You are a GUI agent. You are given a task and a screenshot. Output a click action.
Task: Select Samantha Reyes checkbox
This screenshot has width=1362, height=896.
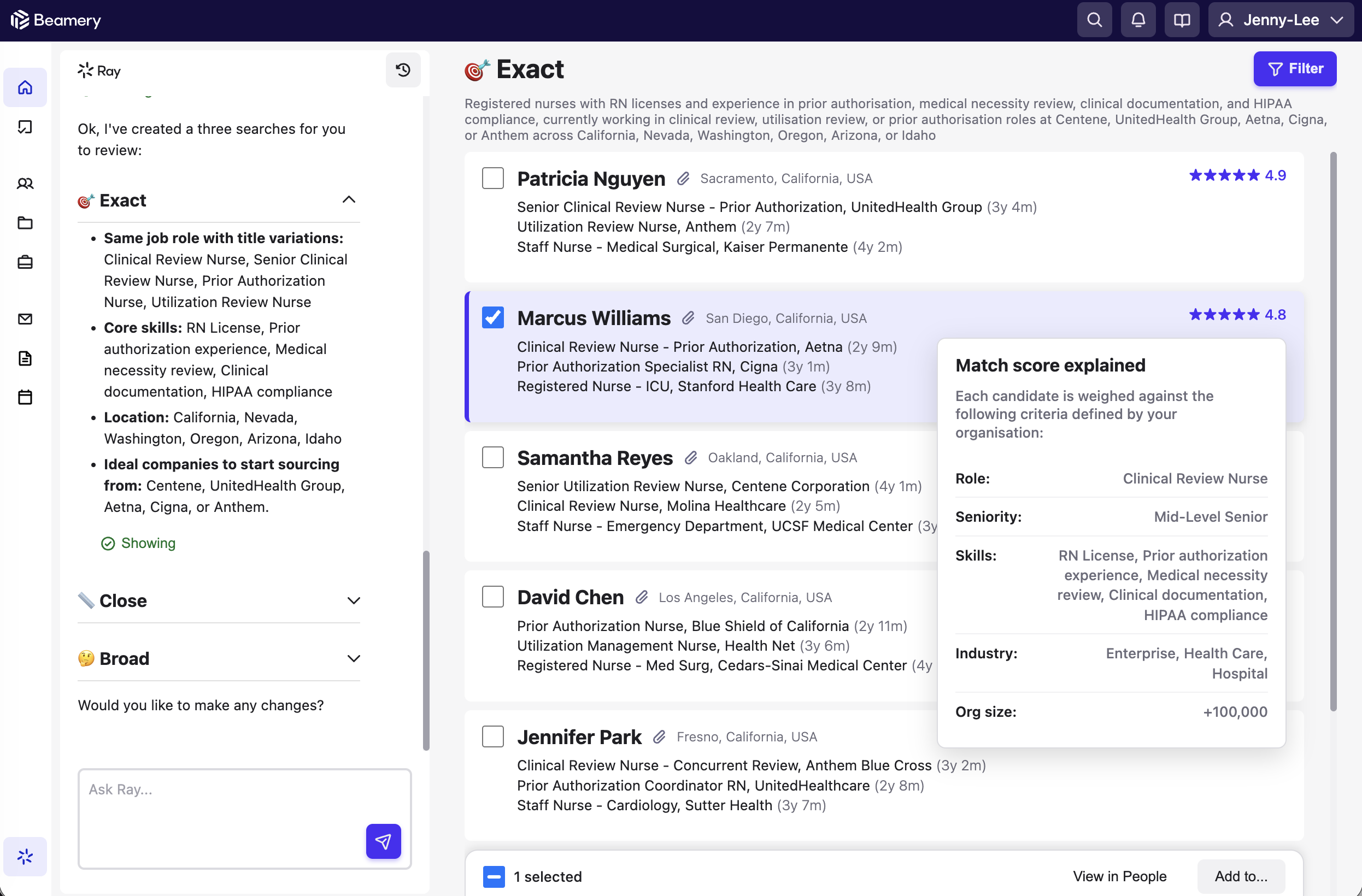(x=493, y=457)
